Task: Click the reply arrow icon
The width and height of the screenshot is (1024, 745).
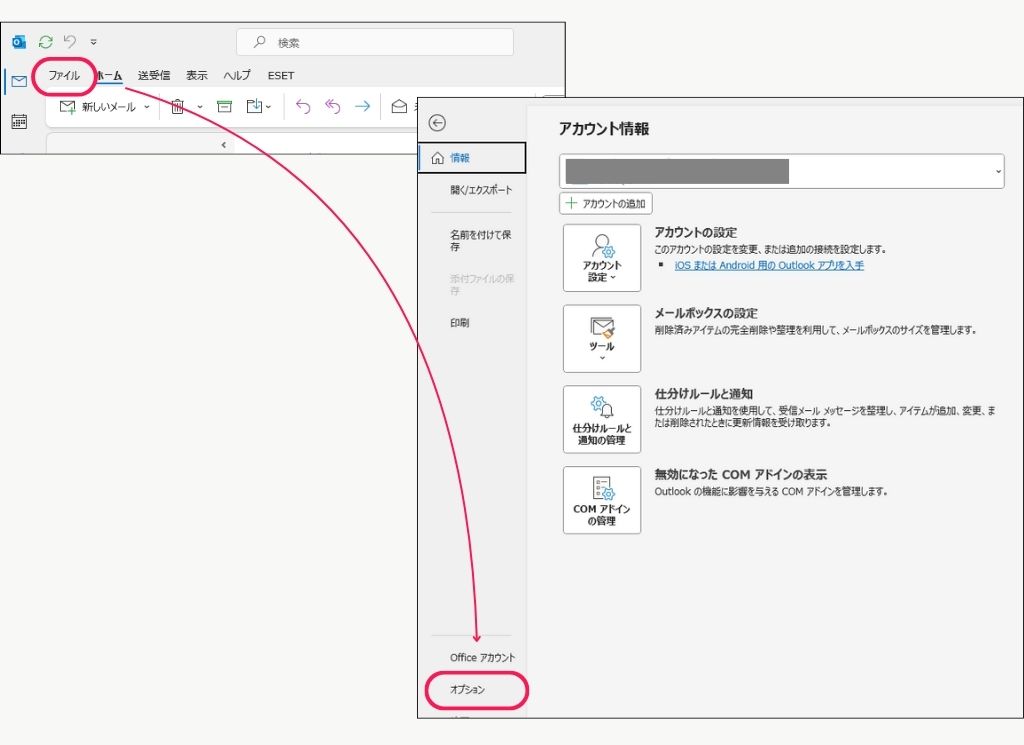Action: click(x=303, y=107)
